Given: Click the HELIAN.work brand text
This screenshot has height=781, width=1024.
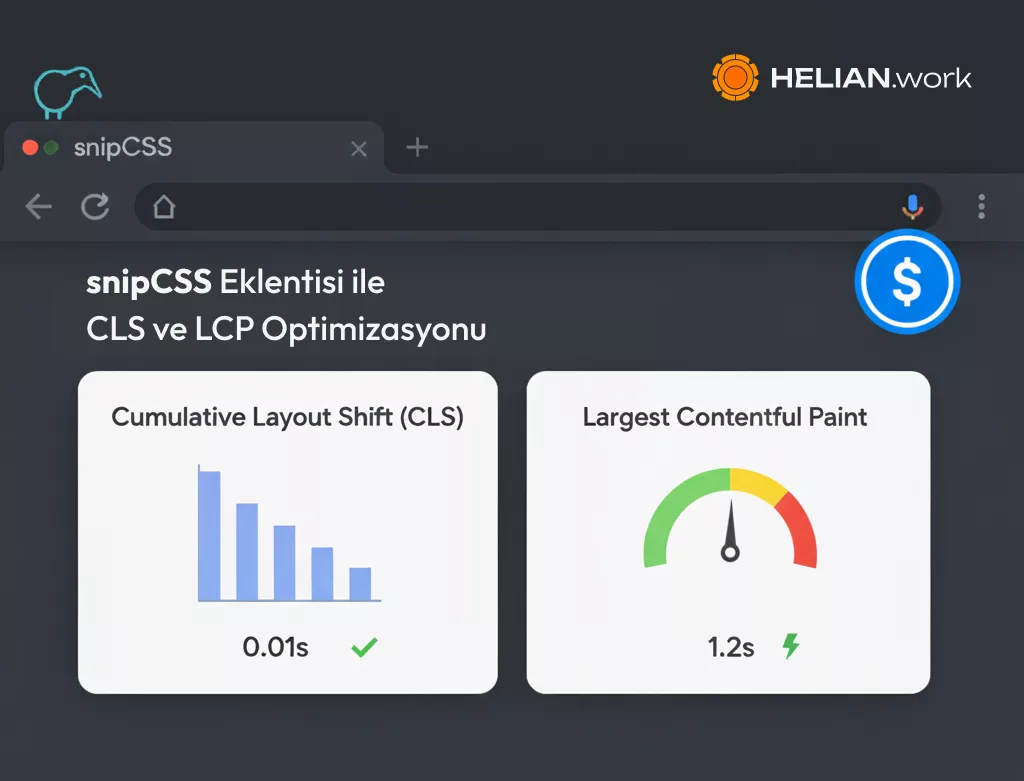Looking at the screenshot, I should click(x=870, y=79).
